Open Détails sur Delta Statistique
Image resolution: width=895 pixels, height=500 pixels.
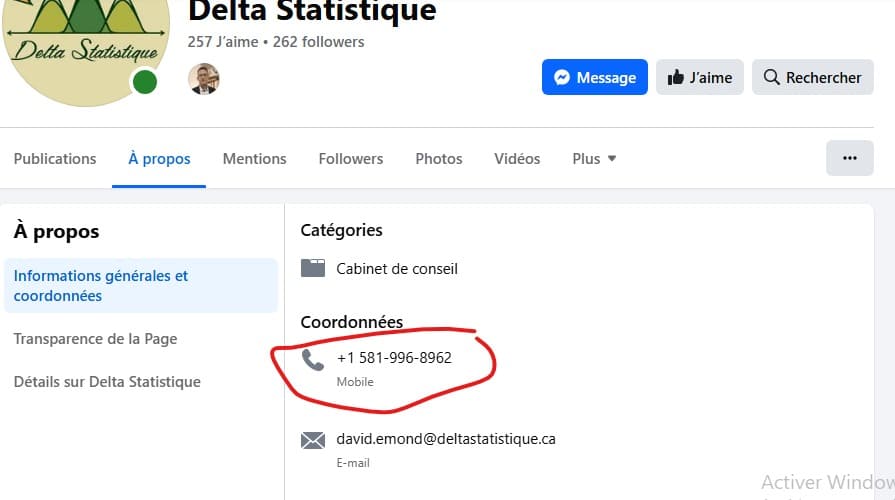[107, 382]
